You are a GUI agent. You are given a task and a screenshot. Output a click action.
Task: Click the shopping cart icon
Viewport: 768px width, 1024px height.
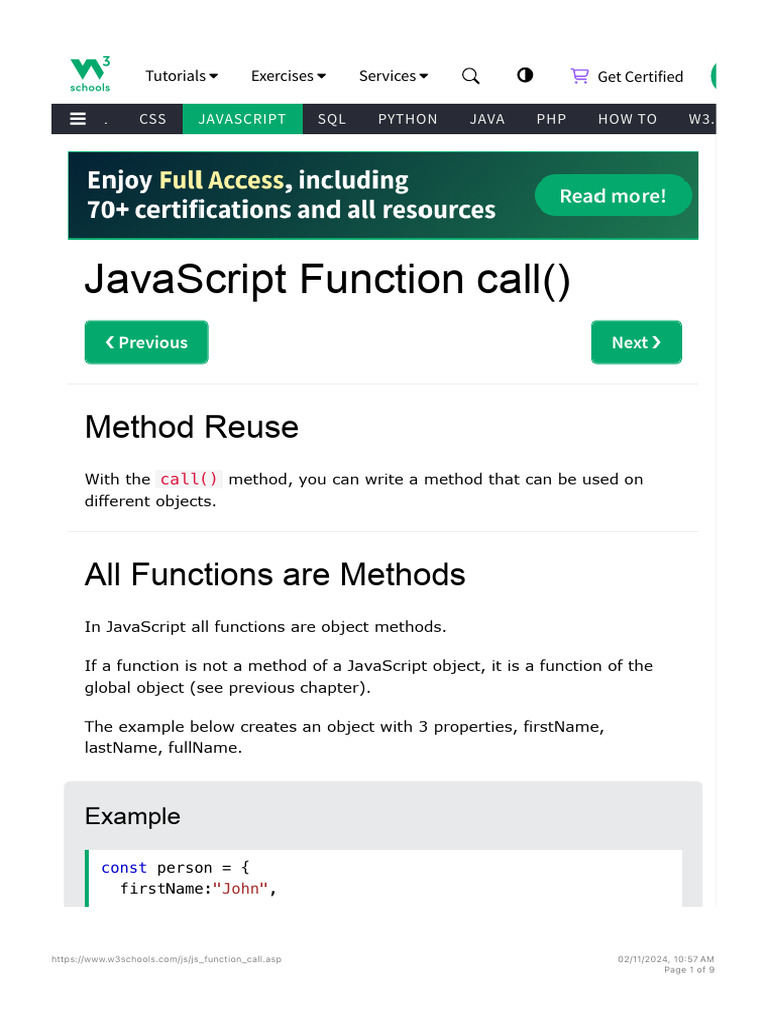pos(579,76)
